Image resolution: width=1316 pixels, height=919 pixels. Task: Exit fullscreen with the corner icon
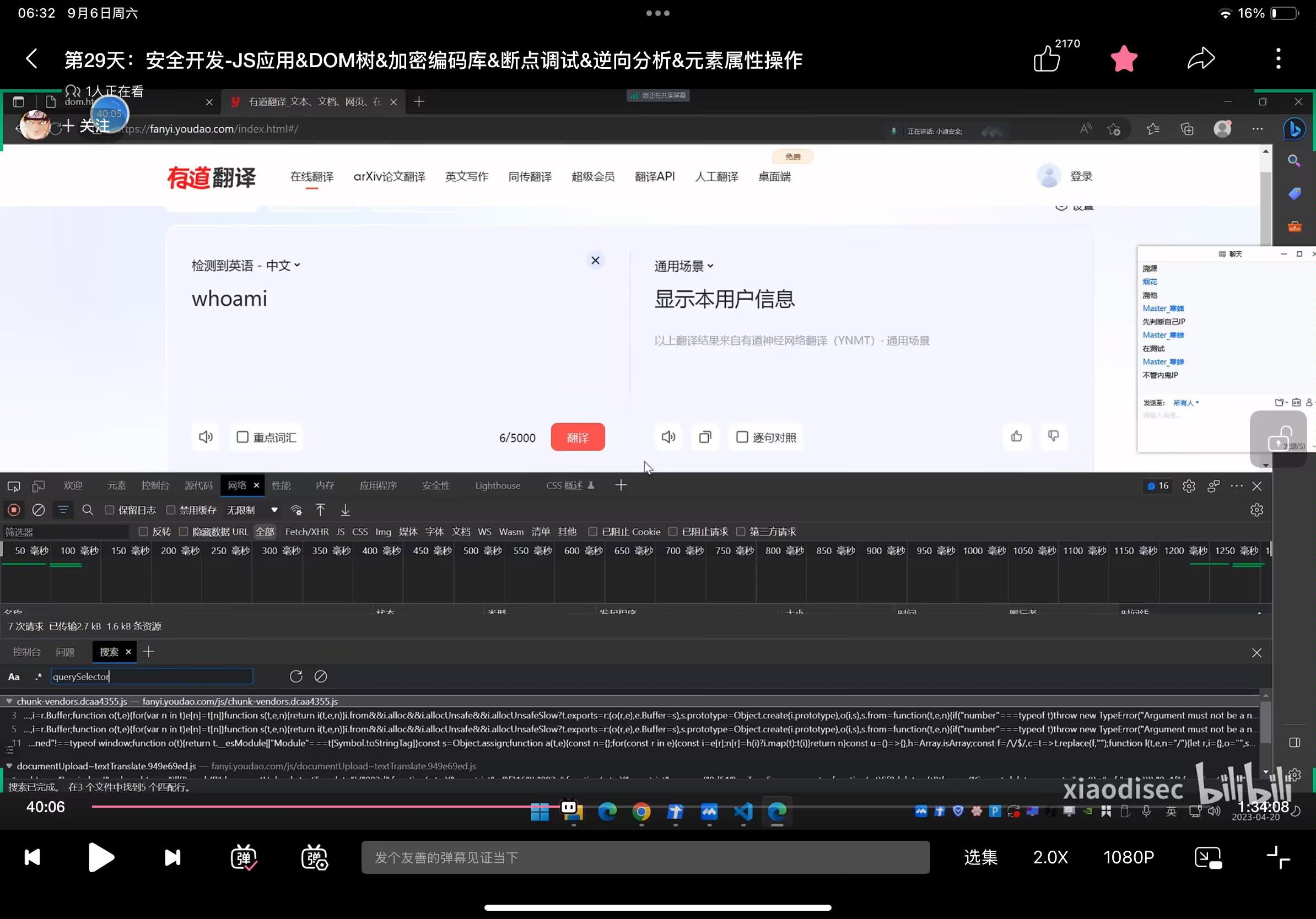[x=1278, y=857]
